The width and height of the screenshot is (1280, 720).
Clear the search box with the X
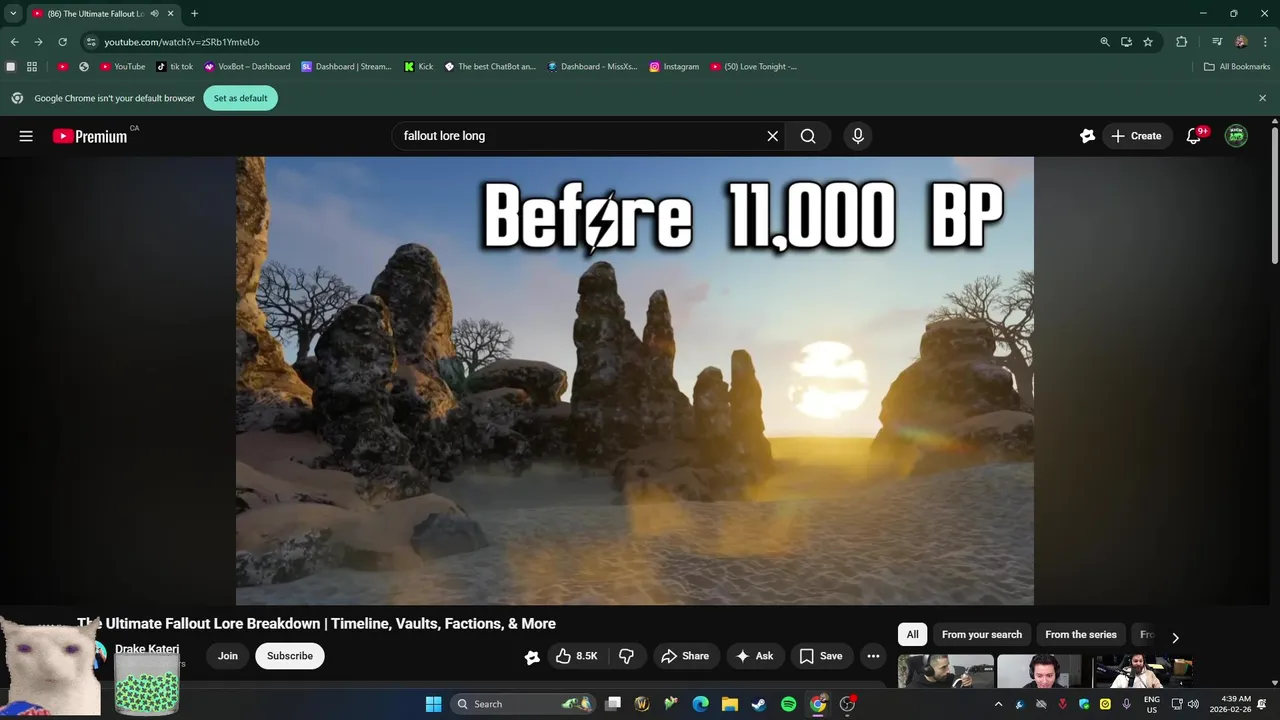(772, 136)
